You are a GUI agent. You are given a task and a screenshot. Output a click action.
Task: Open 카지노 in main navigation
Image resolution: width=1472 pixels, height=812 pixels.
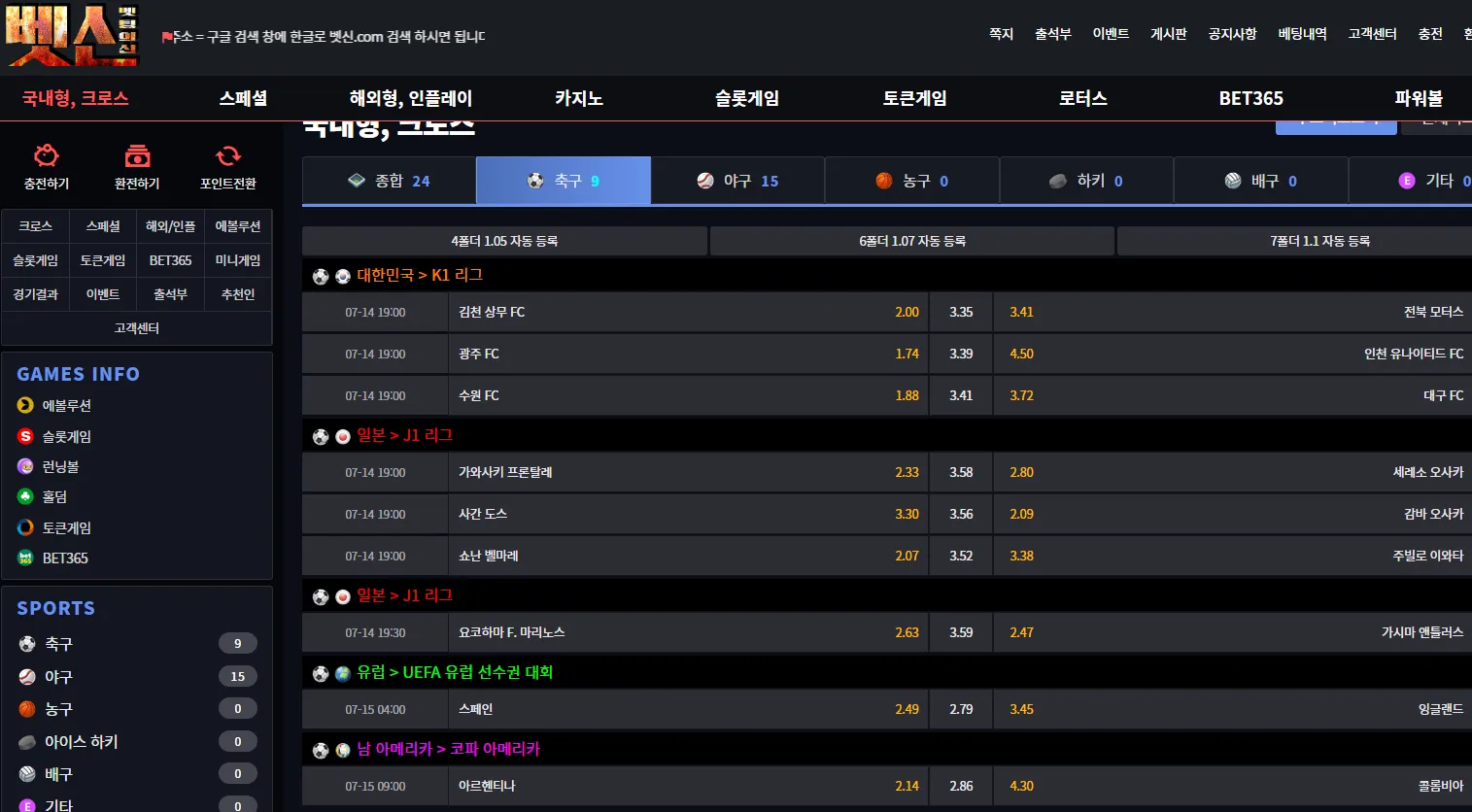[x=578, y=98]
